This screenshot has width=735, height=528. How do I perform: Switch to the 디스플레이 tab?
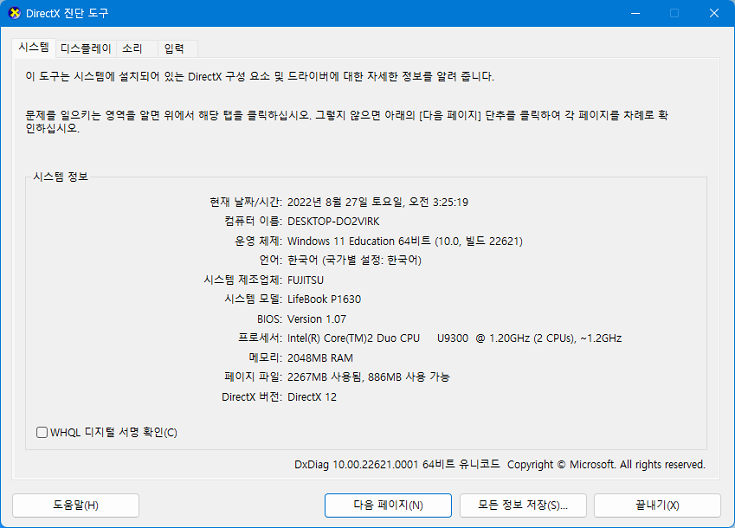(86, 48)
